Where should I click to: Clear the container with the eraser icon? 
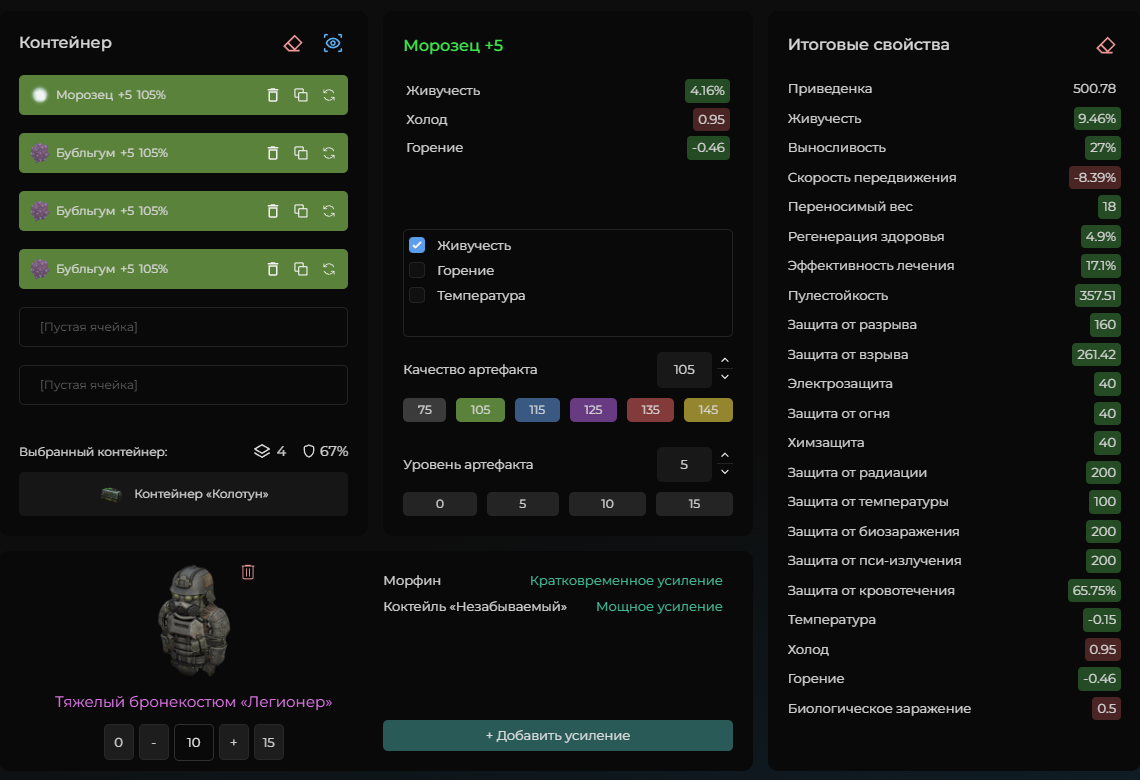pyautogui.click(x=292, y=44)
